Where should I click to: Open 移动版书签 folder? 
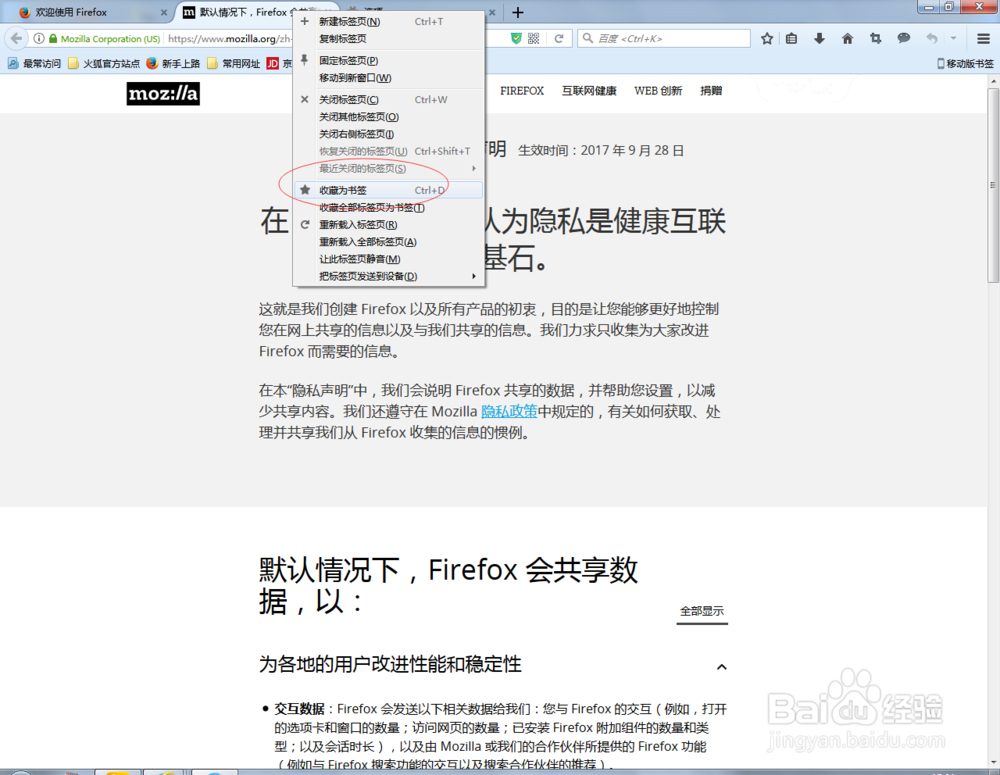pos(965,63)
